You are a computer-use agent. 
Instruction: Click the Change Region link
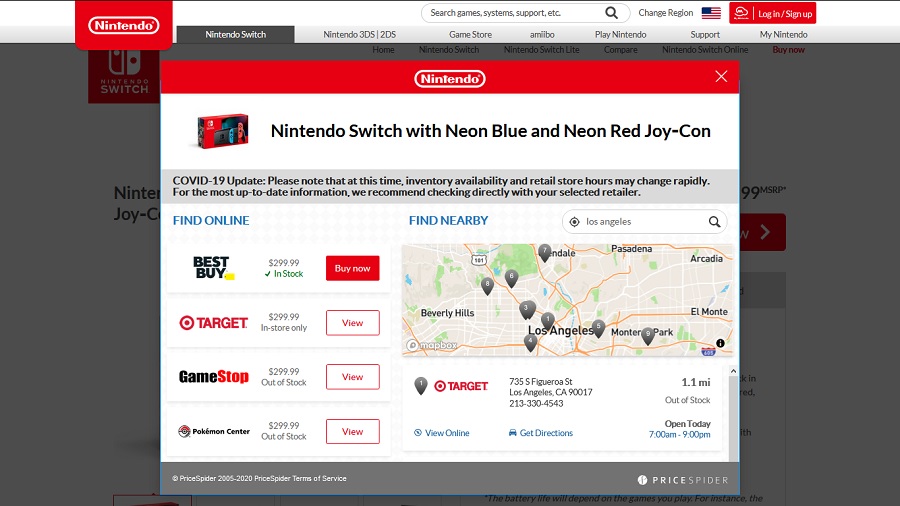666,13
